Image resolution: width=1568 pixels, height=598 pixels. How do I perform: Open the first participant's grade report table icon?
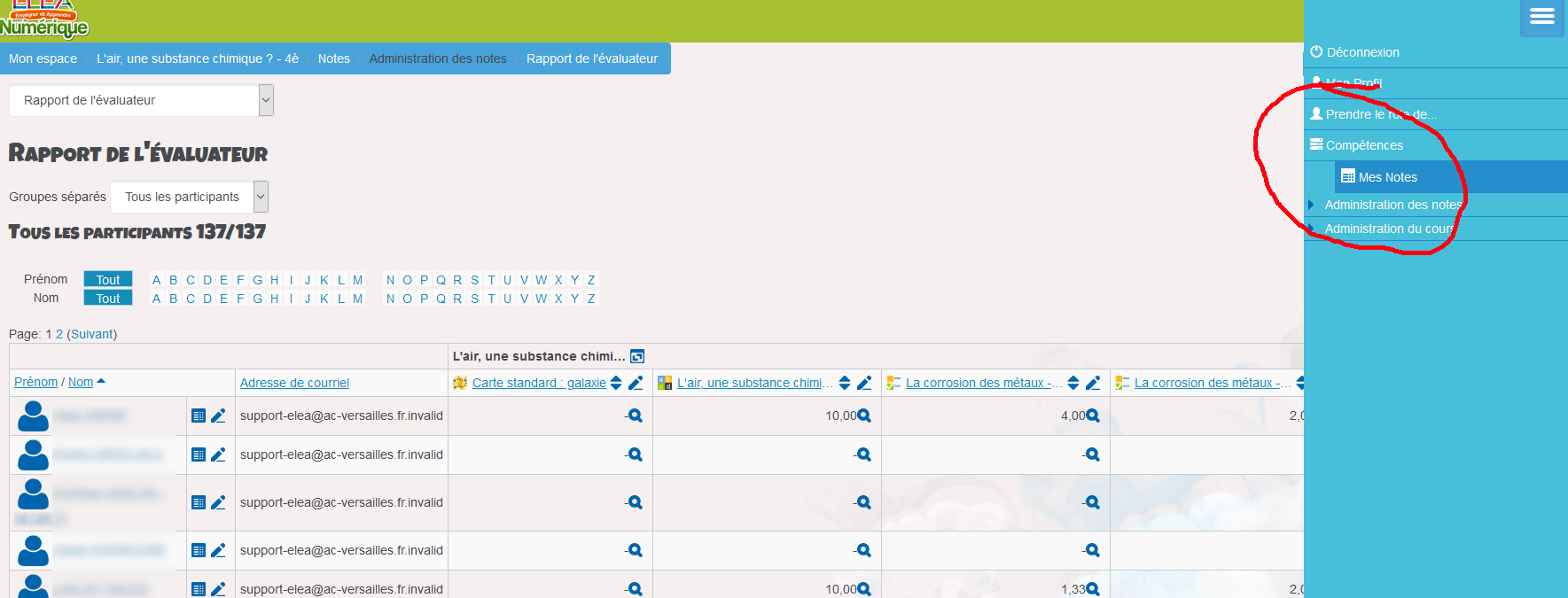point(199,415)
